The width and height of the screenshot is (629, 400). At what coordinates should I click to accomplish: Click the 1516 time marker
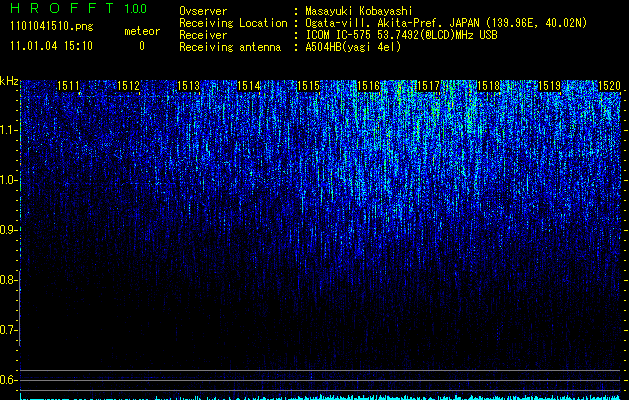(x=369, y=85)
